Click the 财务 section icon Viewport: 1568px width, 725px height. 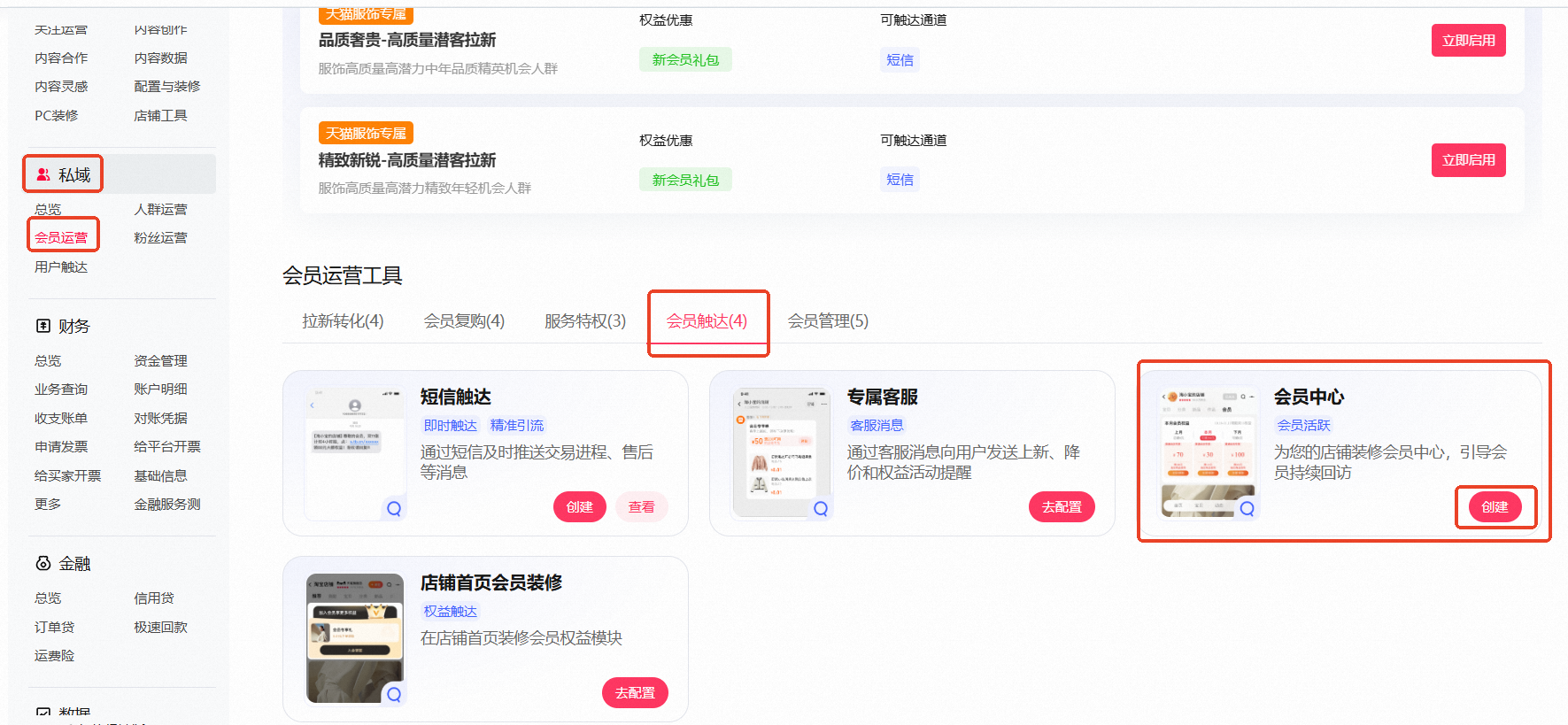click(42, 326)
